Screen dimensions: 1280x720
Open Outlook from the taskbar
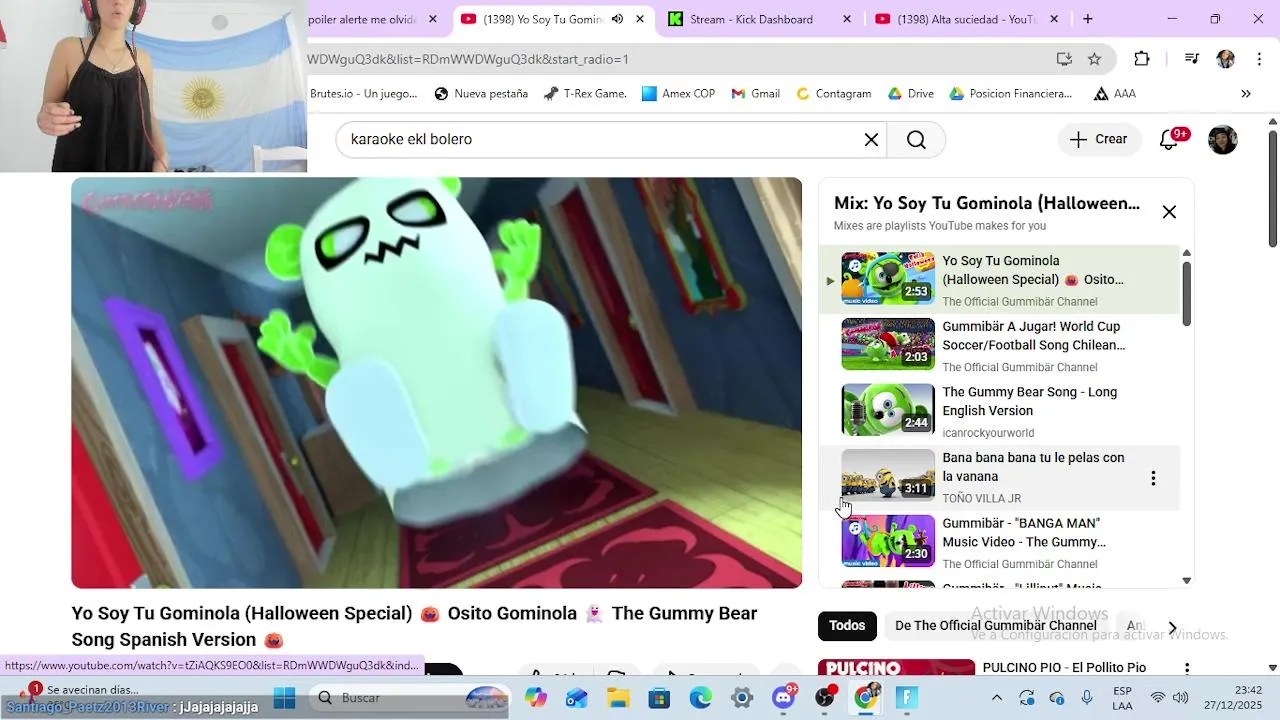coord(577,697)
